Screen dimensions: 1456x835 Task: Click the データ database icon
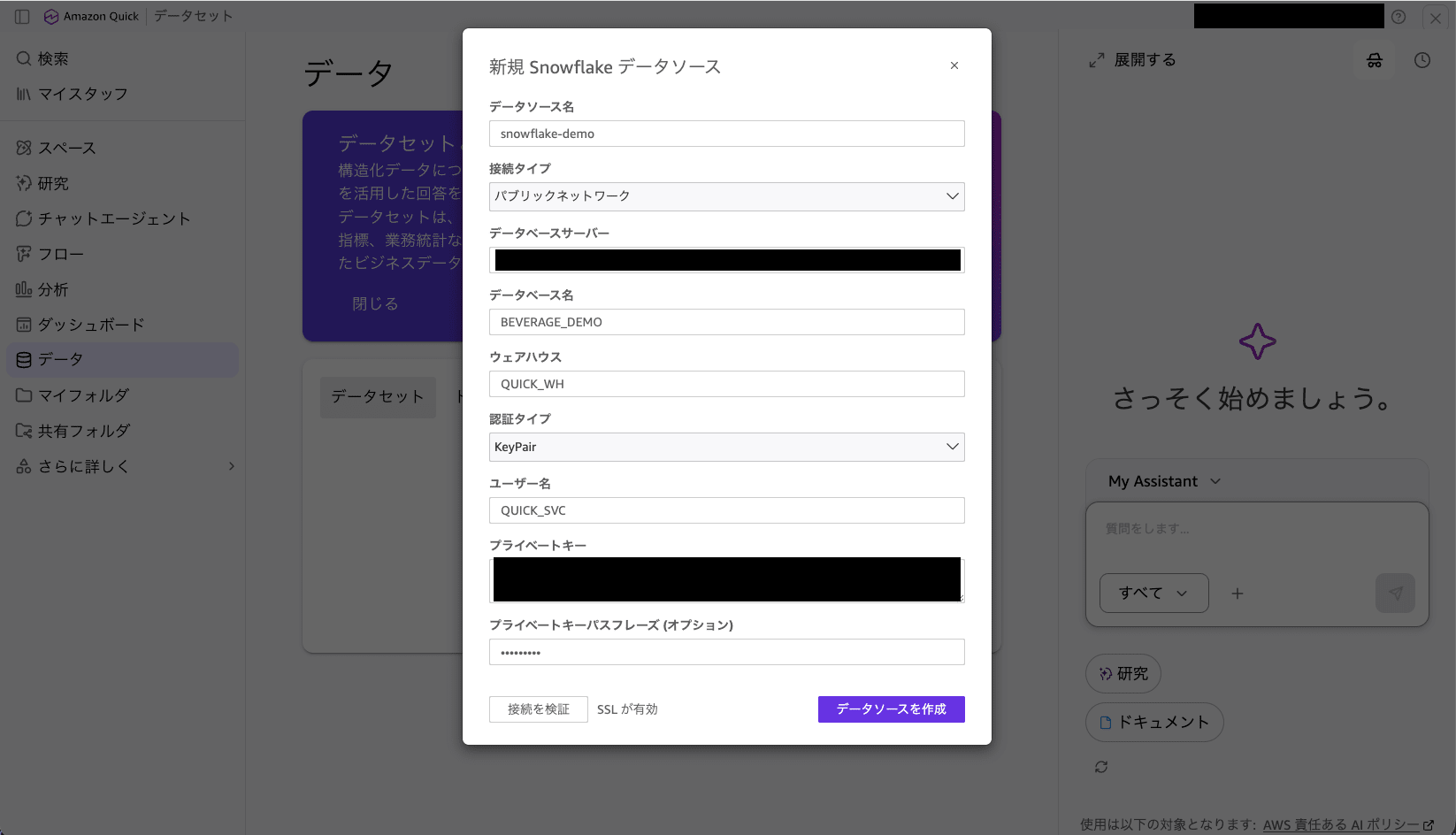coord(24,359)
